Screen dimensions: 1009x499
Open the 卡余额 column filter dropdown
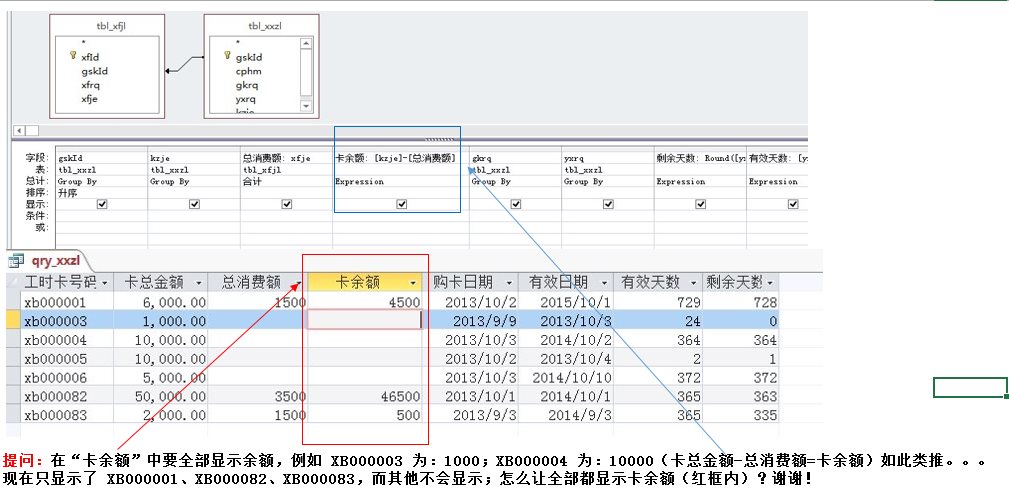click(413, 283)
